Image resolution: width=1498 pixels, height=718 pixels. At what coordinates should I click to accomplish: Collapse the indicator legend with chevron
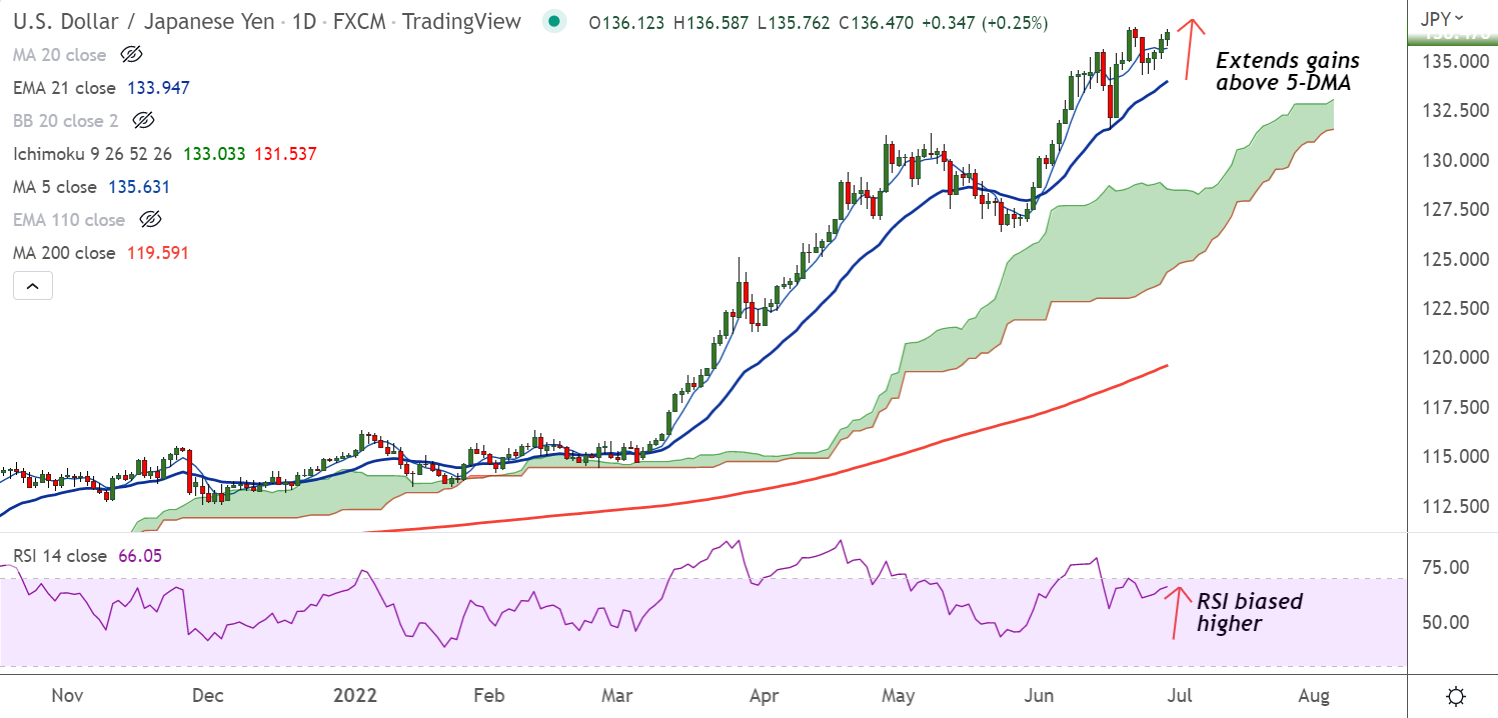33,286
